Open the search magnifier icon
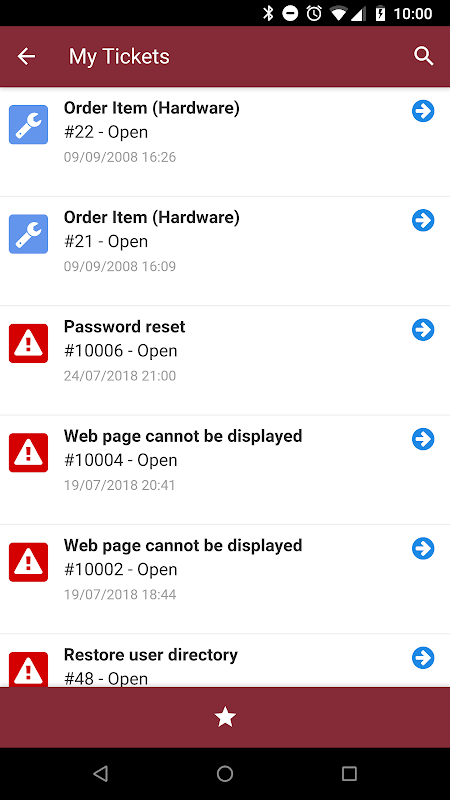The height and width of the screenshot is (800, 450). tap(423, 56)
